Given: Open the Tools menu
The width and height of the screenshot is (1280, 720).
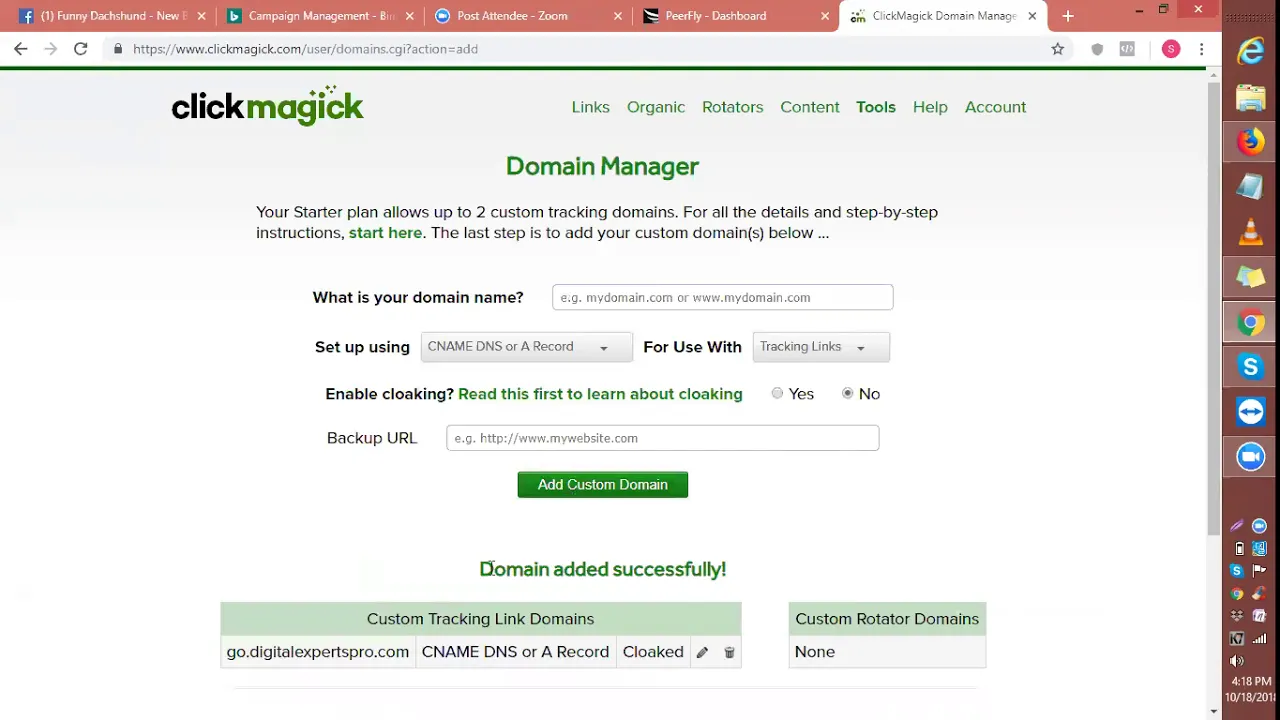Looking at the screenshot, I should 876,107.
